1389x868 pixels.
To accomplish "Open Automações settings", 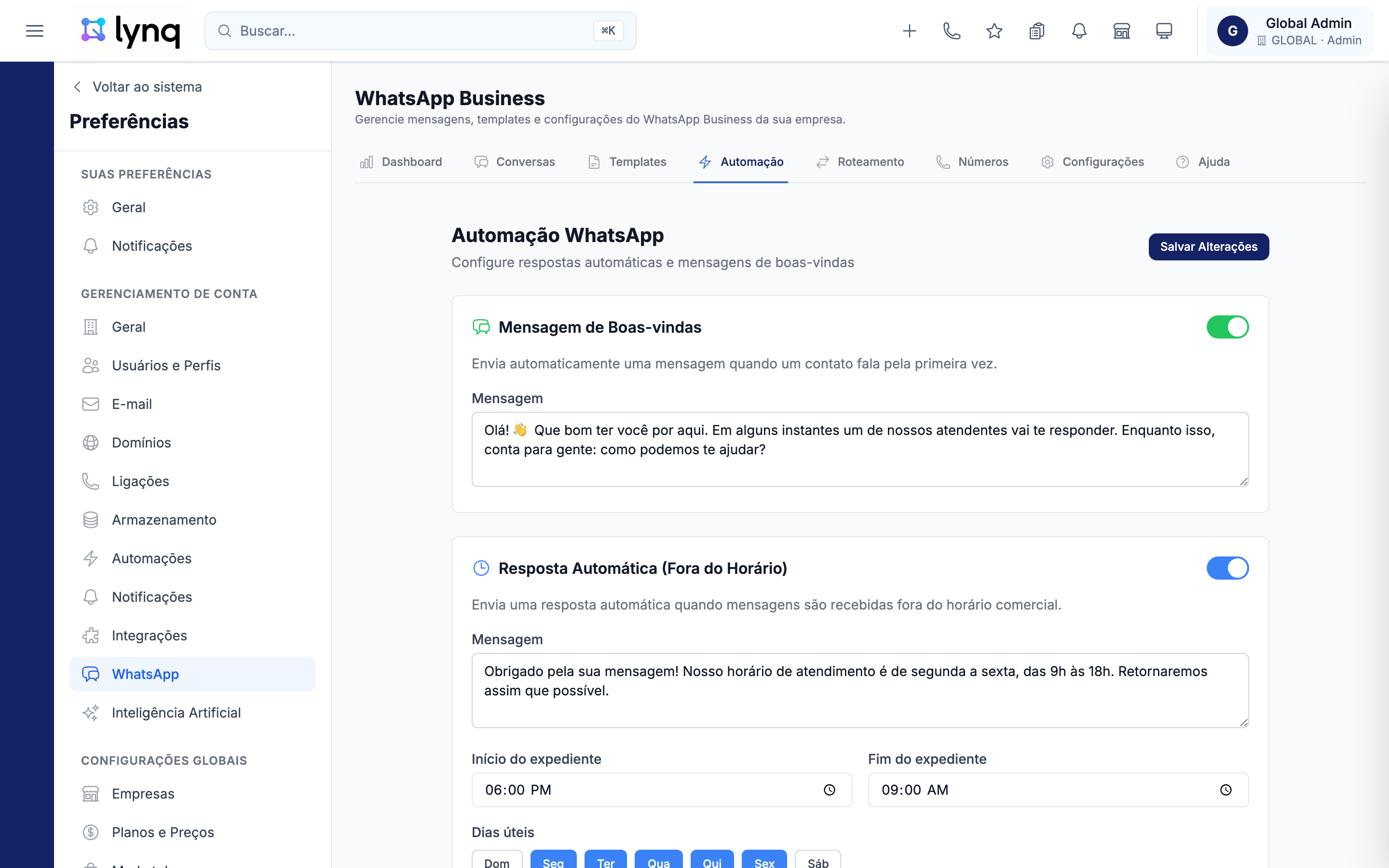I will tap(192, 558).
